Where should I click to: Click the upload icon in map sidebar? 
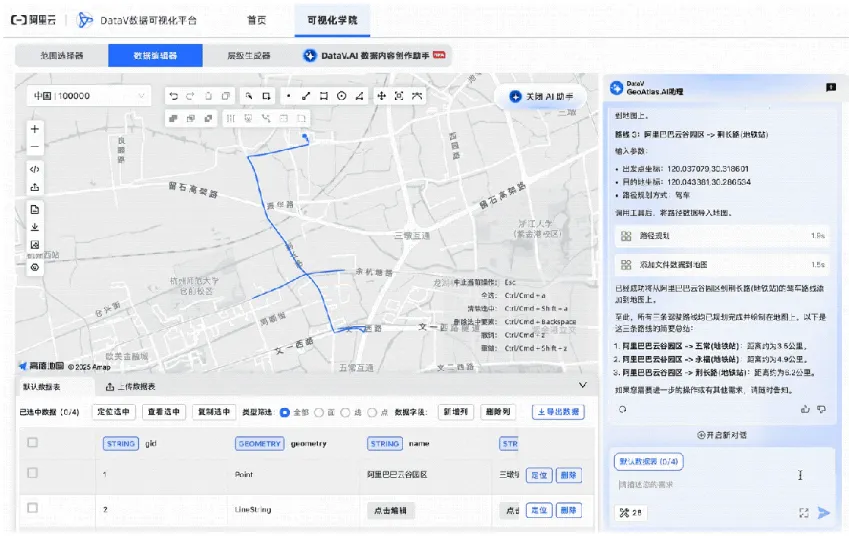pos(35,187)
